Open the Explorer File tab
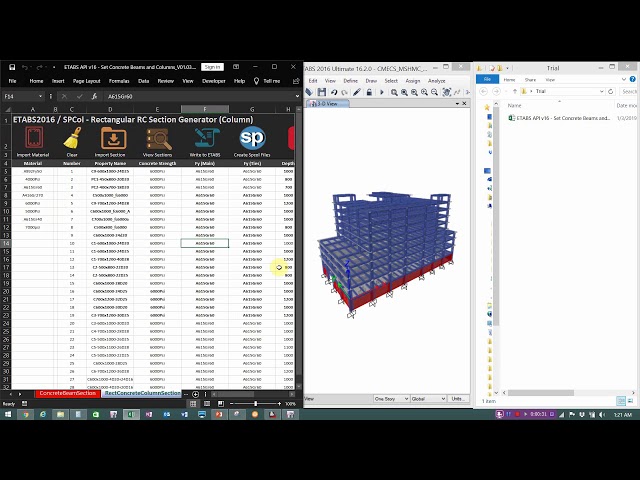This screenshot has width=640, height=480. click(x=487, y=79)
